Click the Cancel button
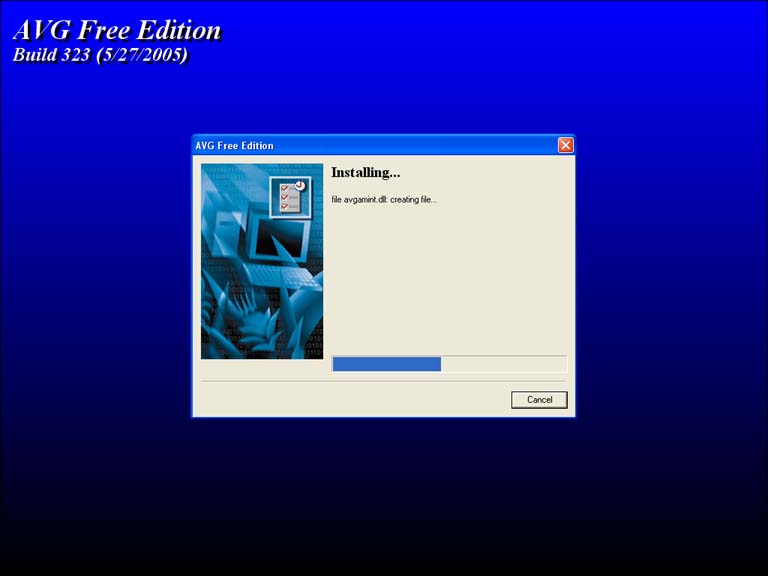The image size is (768, 576). tap(539, 400)
